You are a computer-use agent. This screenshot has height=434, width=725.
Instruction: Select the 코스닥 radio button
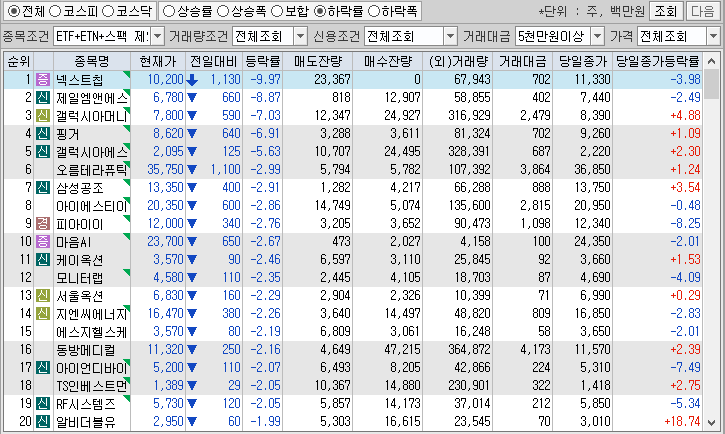108,11
